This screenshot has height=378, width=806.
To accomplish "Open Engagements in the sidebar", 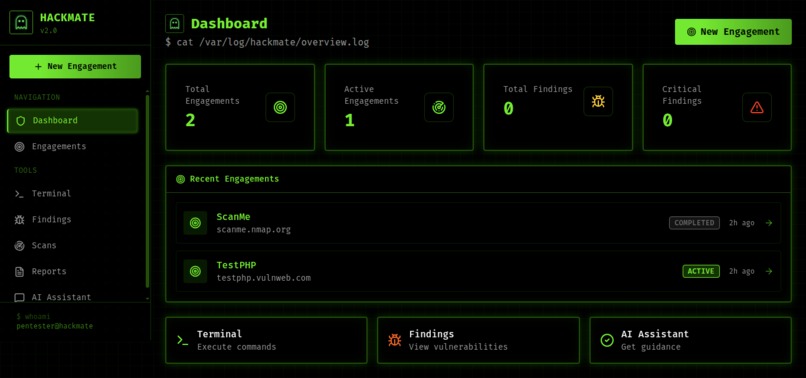I will tap(72, 147).
